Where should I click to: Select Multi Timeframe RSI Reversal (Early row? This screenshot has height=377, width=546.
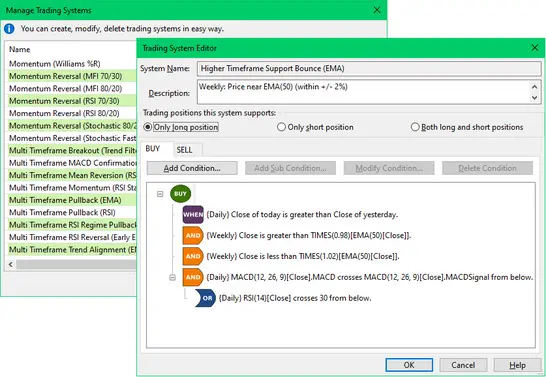(x=72, y=237)
